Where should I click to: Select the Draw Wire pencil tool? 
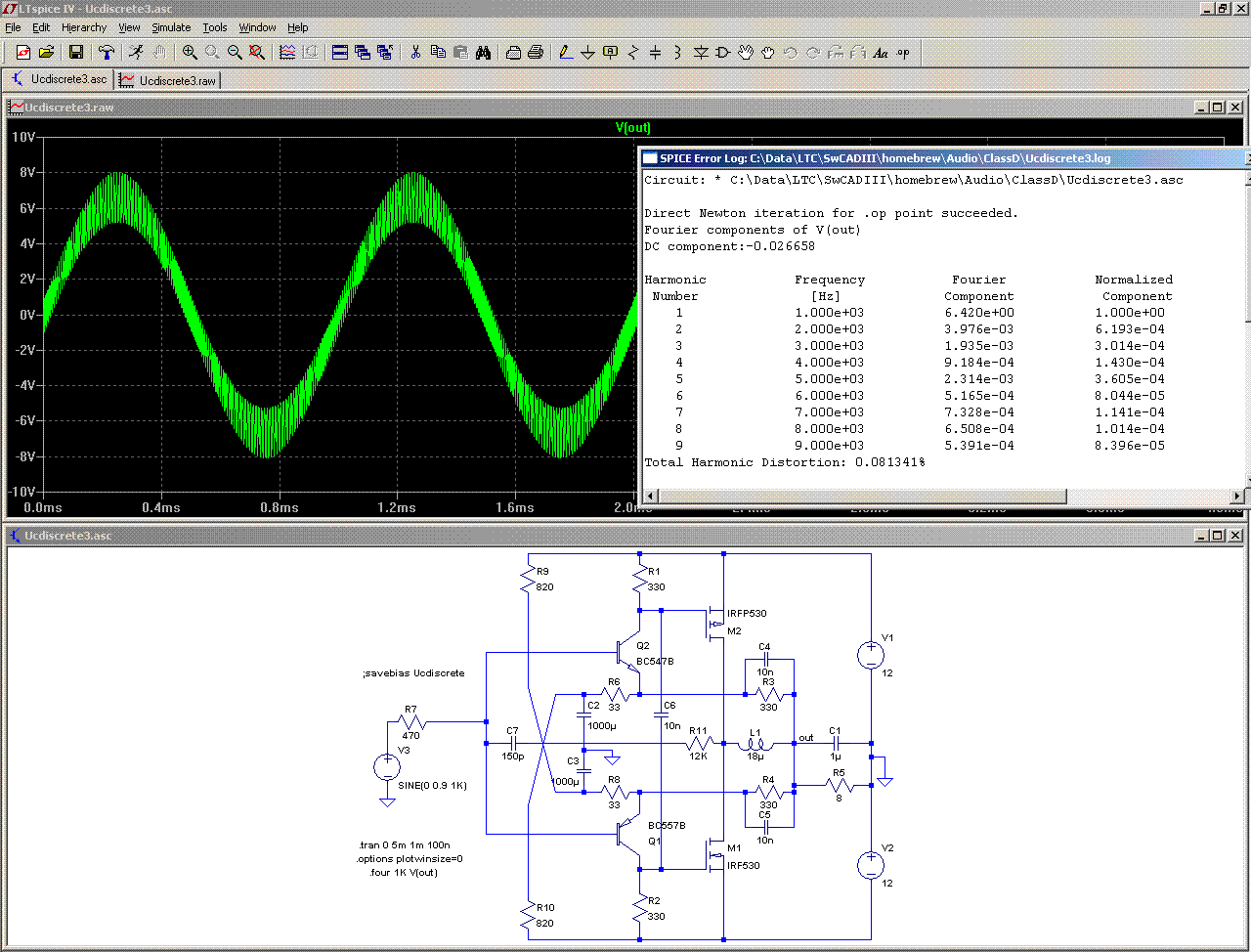[566, 53]
